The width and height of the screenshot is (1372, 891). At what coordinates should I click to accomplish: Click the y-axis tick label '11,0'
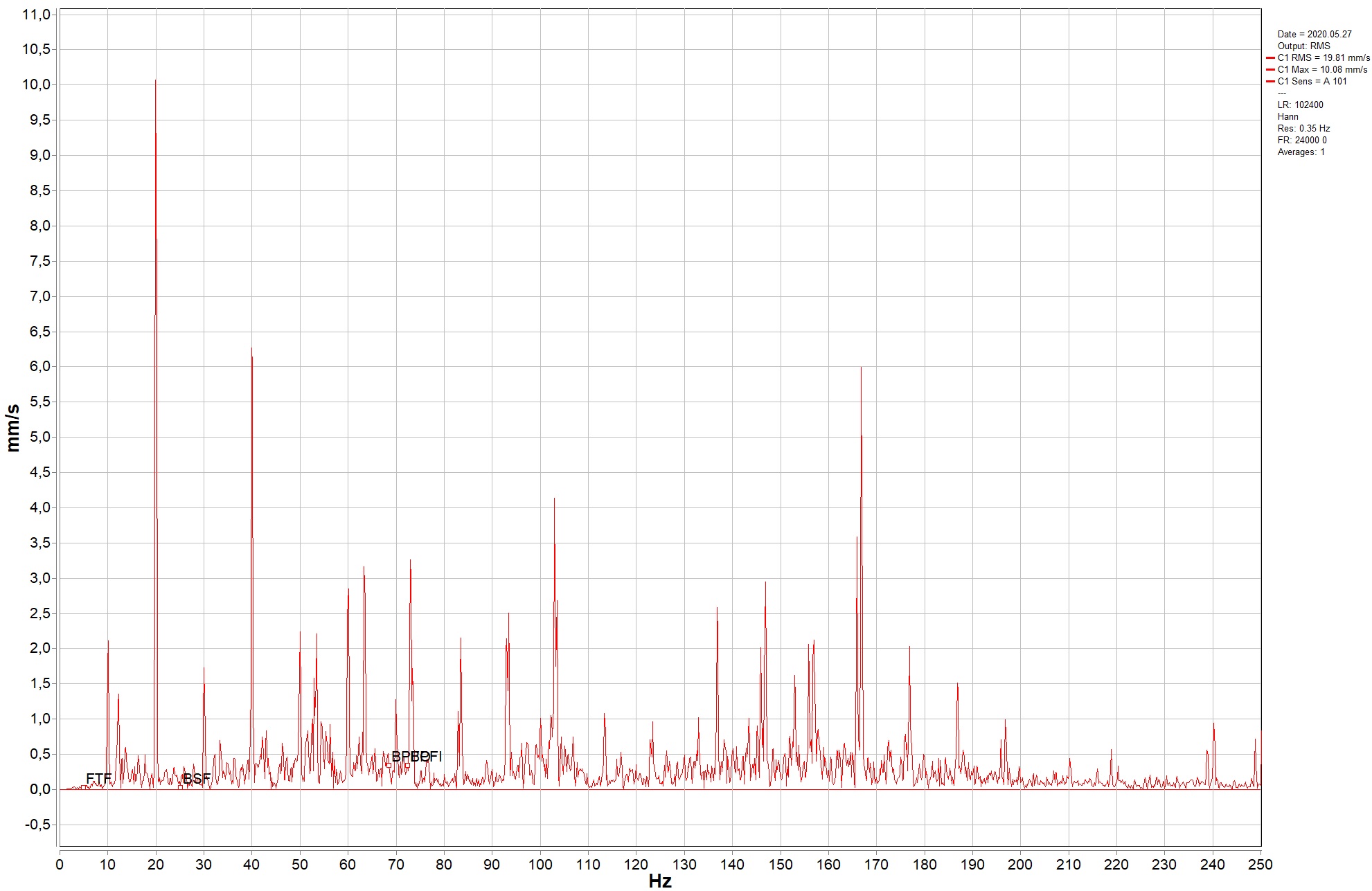coord(36,15)
